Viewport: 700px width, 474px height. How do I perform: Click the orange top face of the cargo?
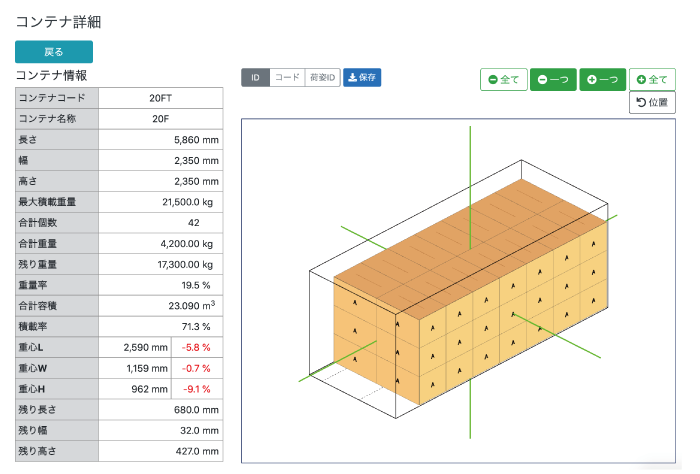pos(469,250)
